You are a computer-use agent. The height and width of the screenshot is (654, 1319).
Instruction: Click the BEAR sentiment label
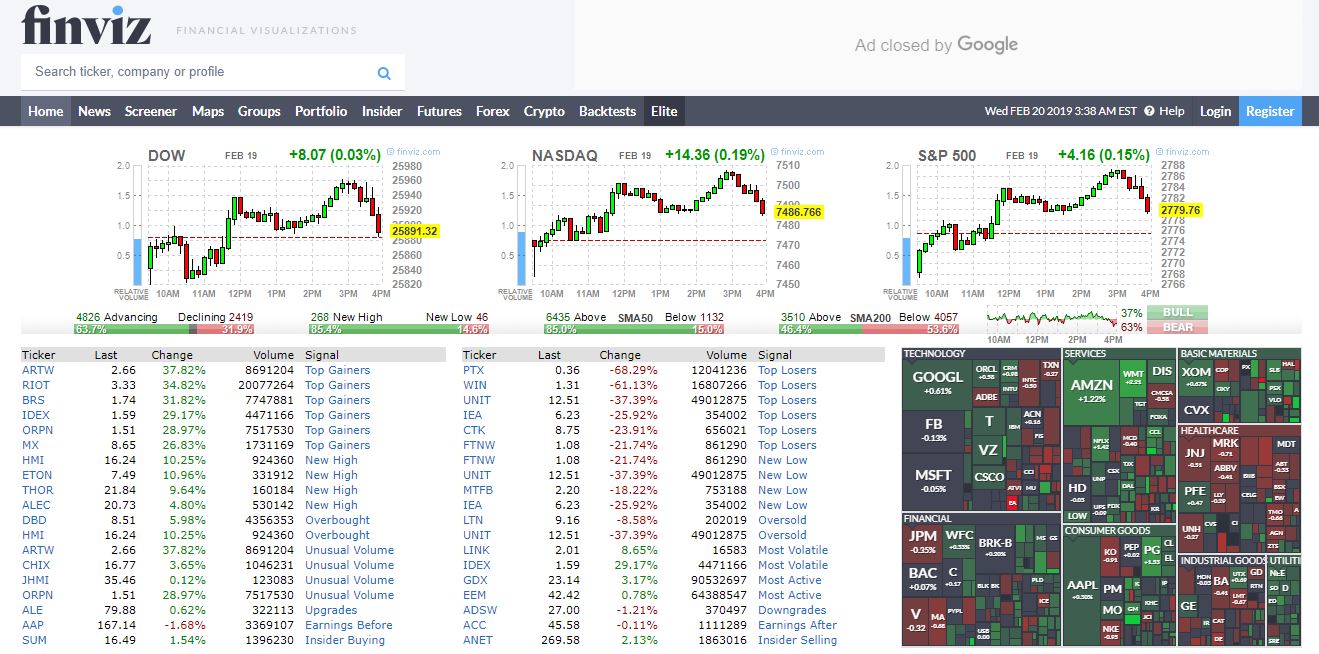[1178, 327]
